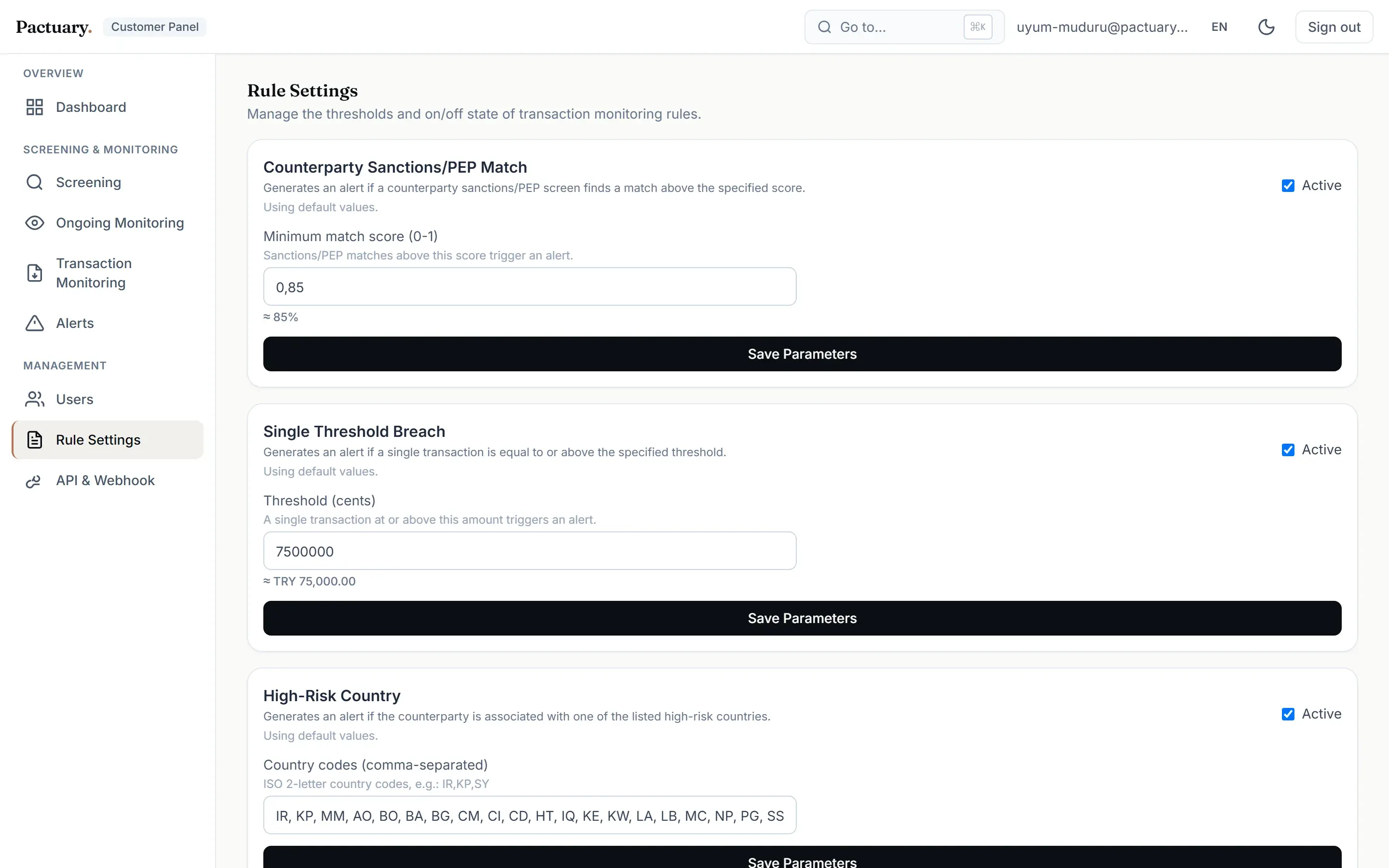Screen dimensions: 1389x868
Task: Click the Single Threshold Breach title
Action: (354, 431)
